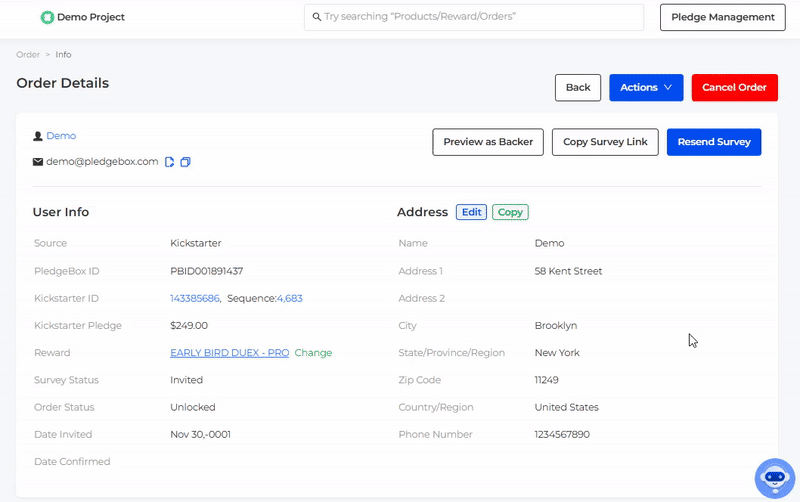
Task: Click the Back button
Action: pos(578,88)
